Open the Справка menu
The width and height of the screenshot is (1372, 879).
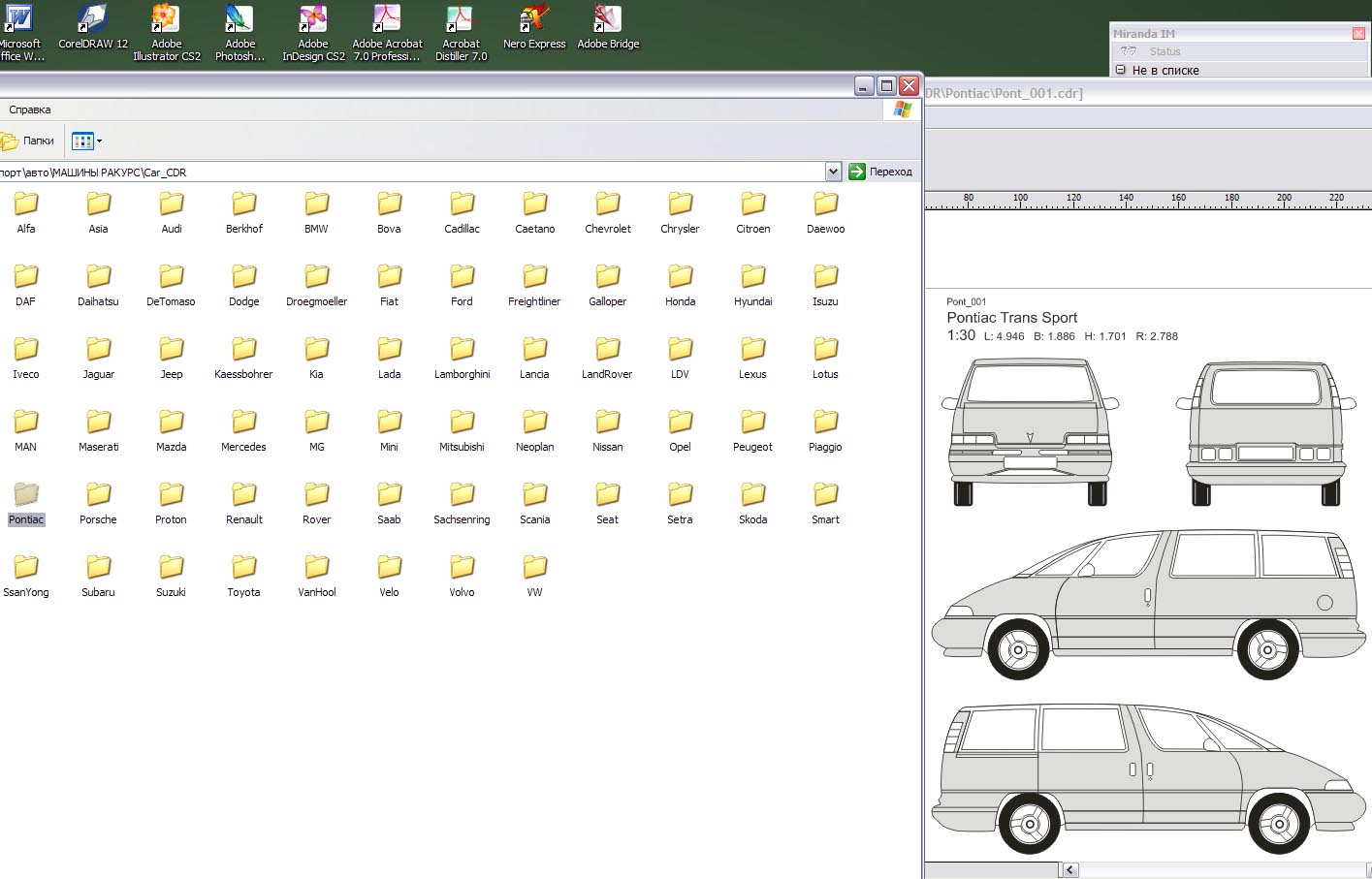pyautogui.click(x=30, y=110)
